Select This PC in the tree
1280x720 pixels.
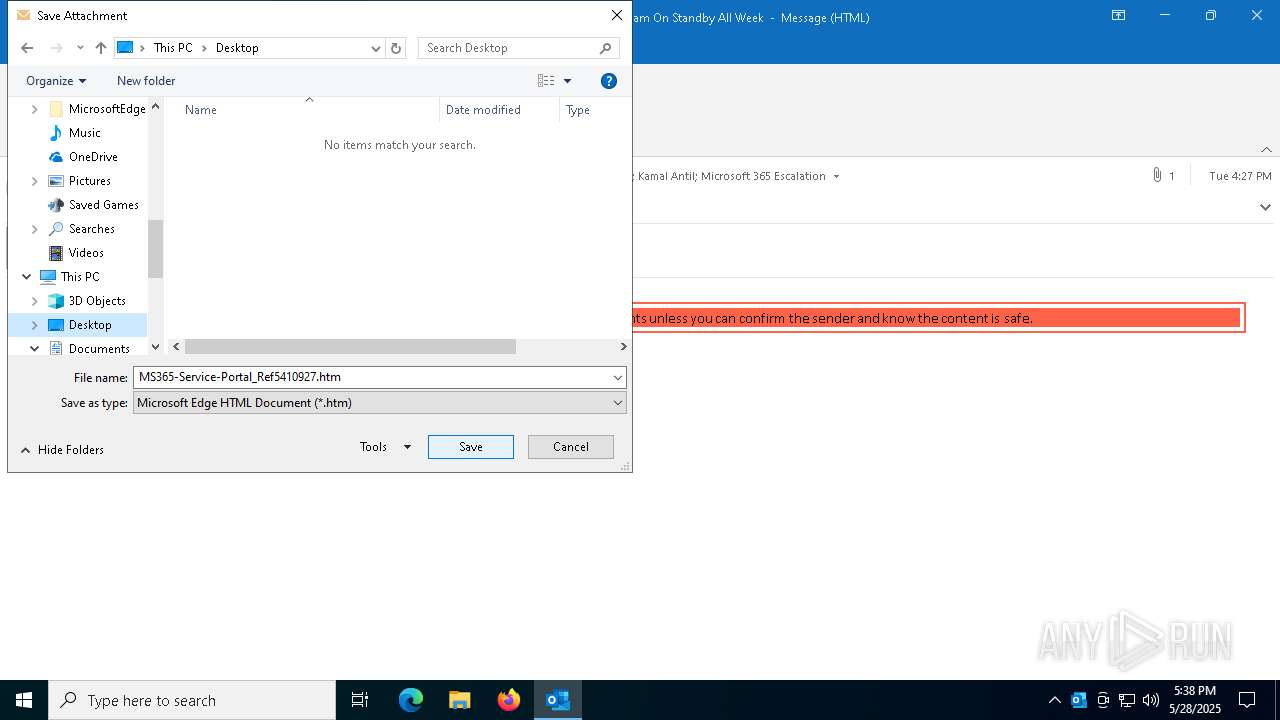80,277
